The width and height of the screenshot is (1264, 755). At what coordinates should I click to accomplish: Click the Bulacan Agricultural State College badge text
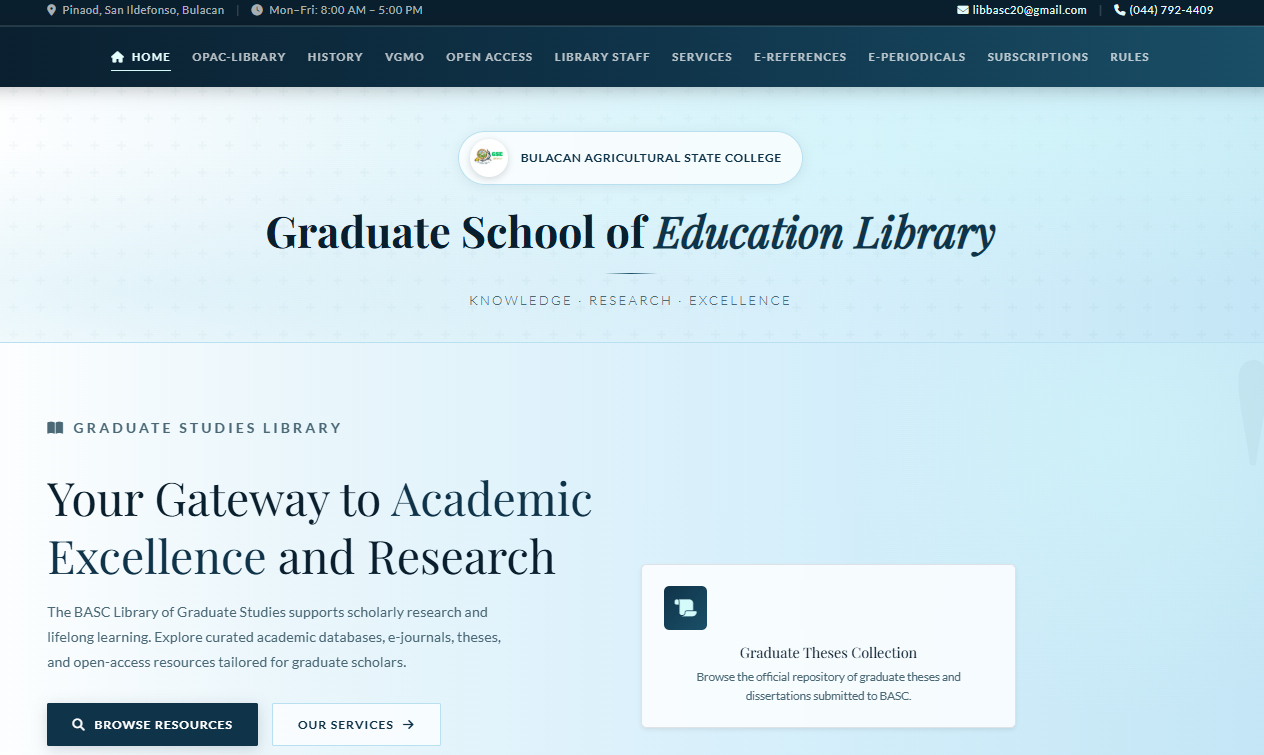[x=651, y=158]
